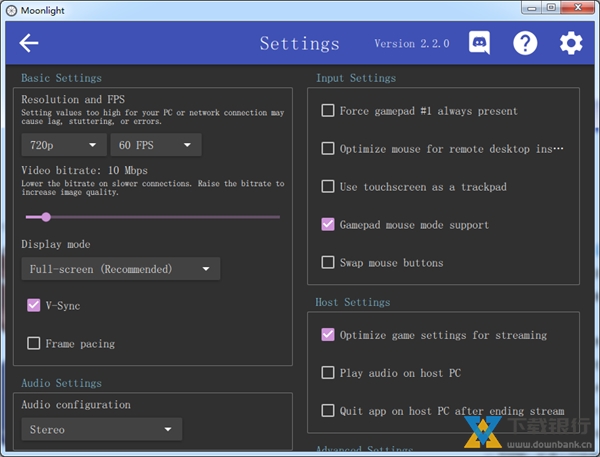The height and width of the screenshot is (457, 600).
Task: Open the Help question mark icon
Action: click(525, 43)
